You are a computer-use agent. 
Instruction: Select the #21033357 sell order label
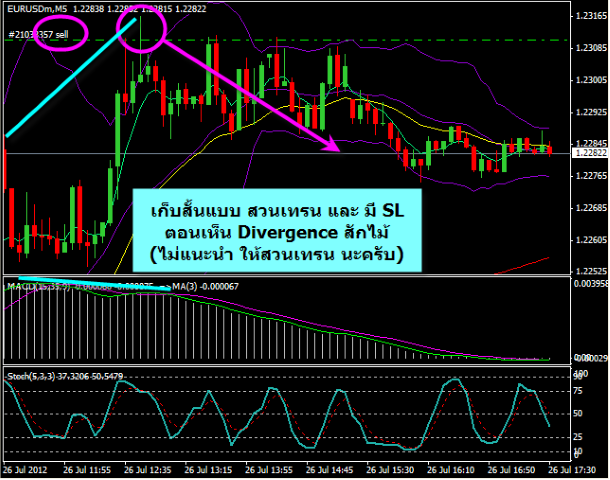[x=39, y=35]
